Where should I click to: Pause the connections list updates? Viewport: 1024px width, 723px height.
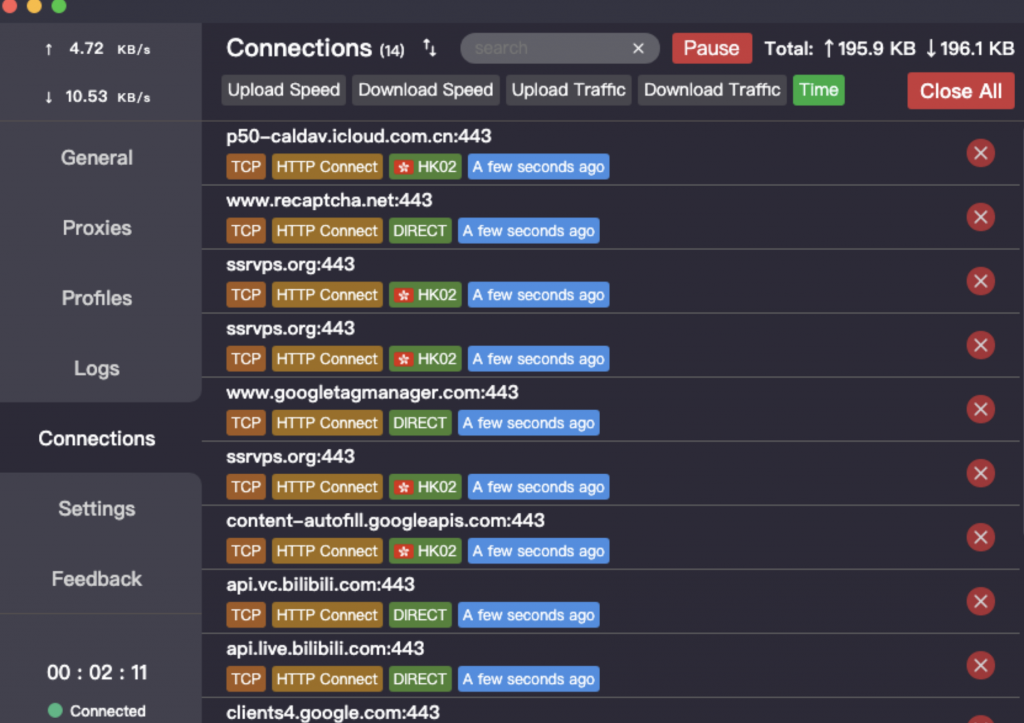tap(712, 48)
